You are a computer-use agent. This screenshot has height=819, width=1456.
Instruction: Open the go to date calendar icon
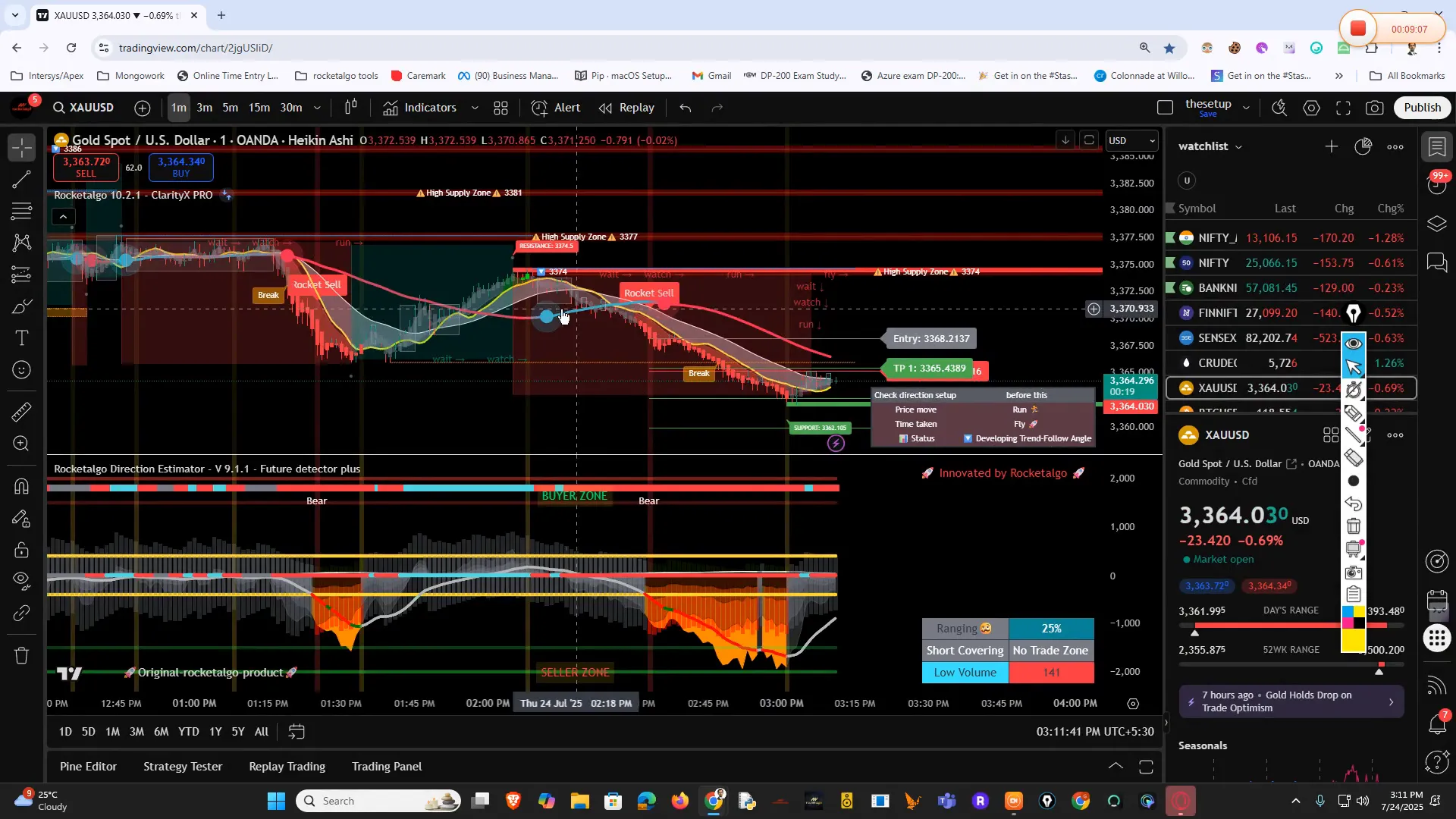click(x=297, y=732)
